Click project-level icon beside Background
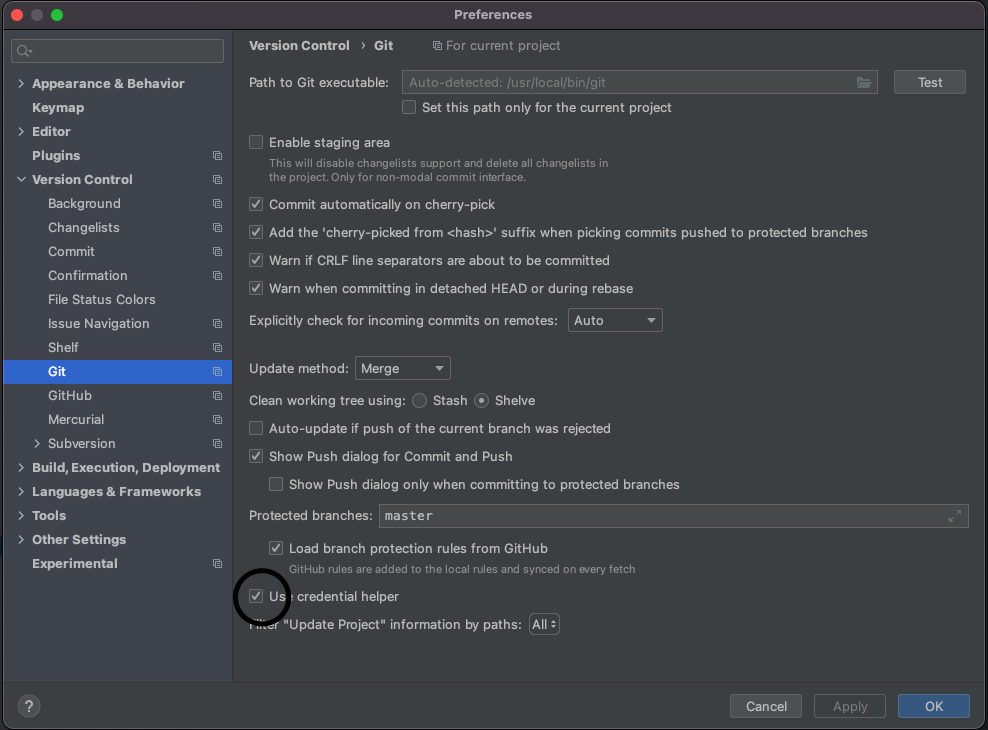Image resolution: width=988 pixels, height=730 pixels. 217,203
